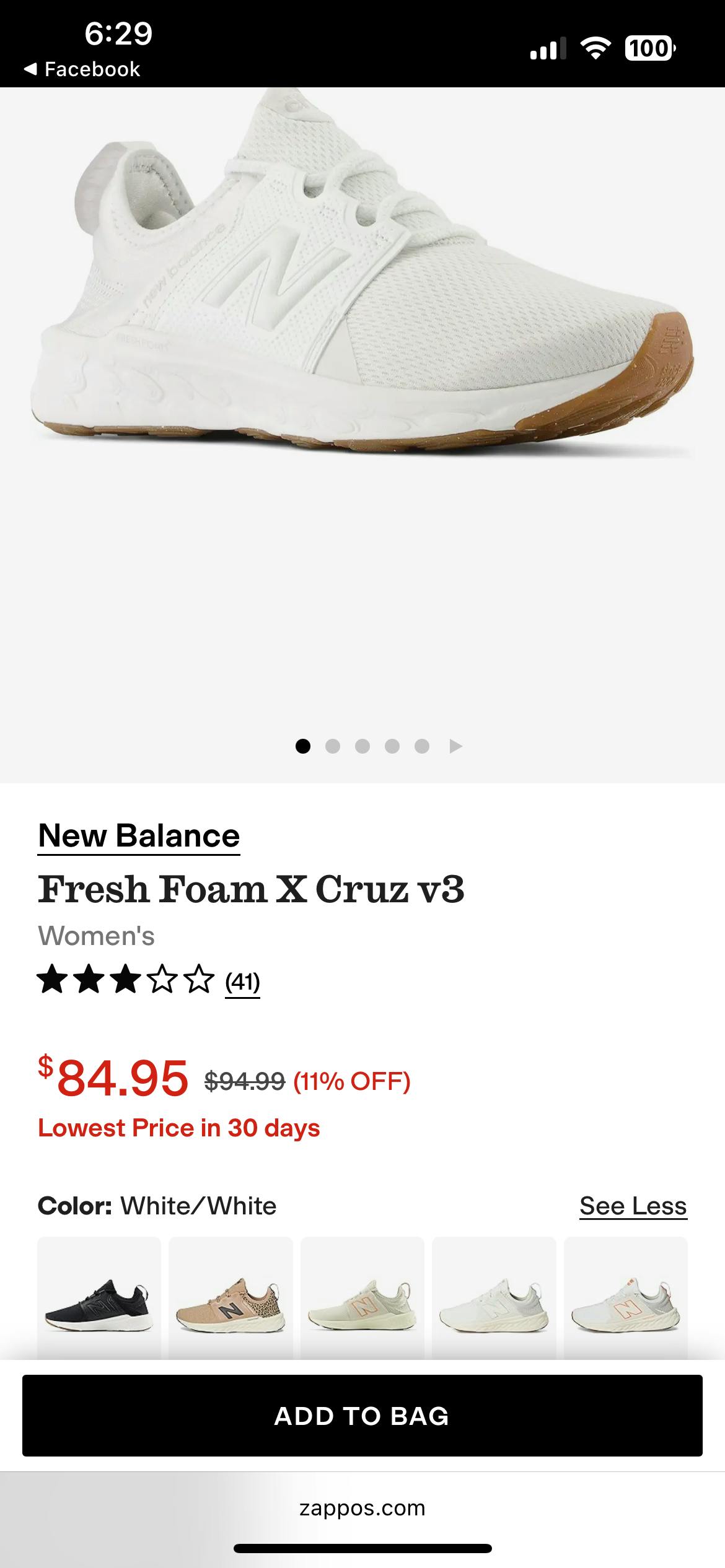Screen dimensions: 725x1568
Task: Show the fourth carousel image dot
Action: 392,746
